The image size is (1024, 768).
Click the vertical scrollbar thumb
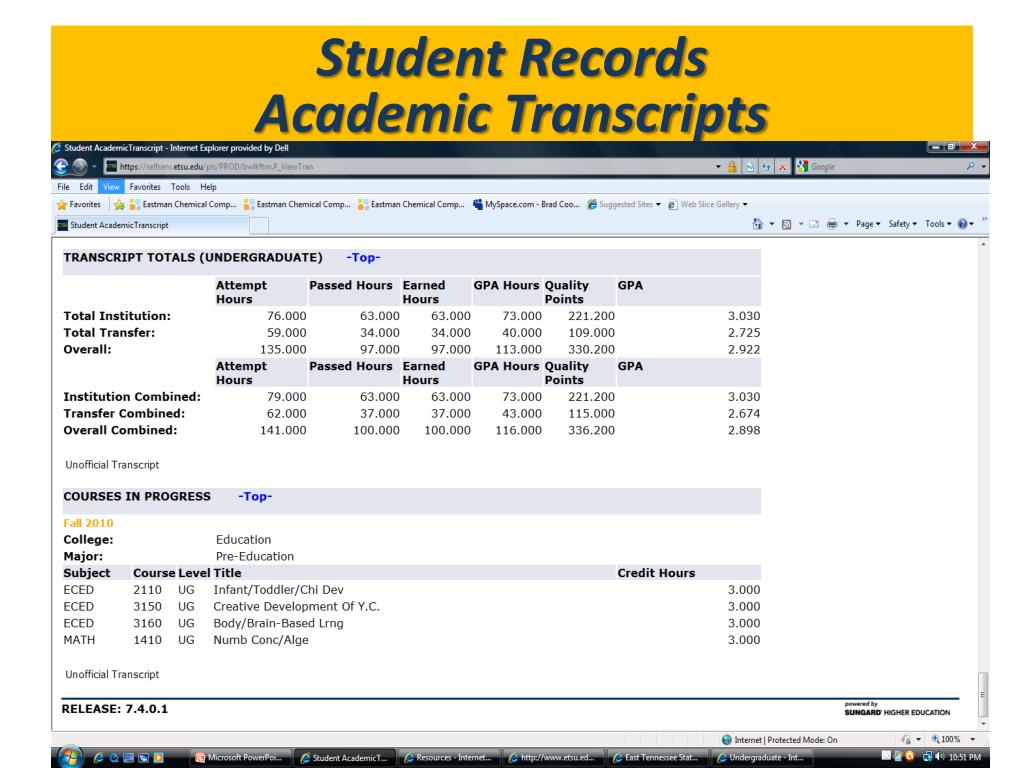point(983,694)
